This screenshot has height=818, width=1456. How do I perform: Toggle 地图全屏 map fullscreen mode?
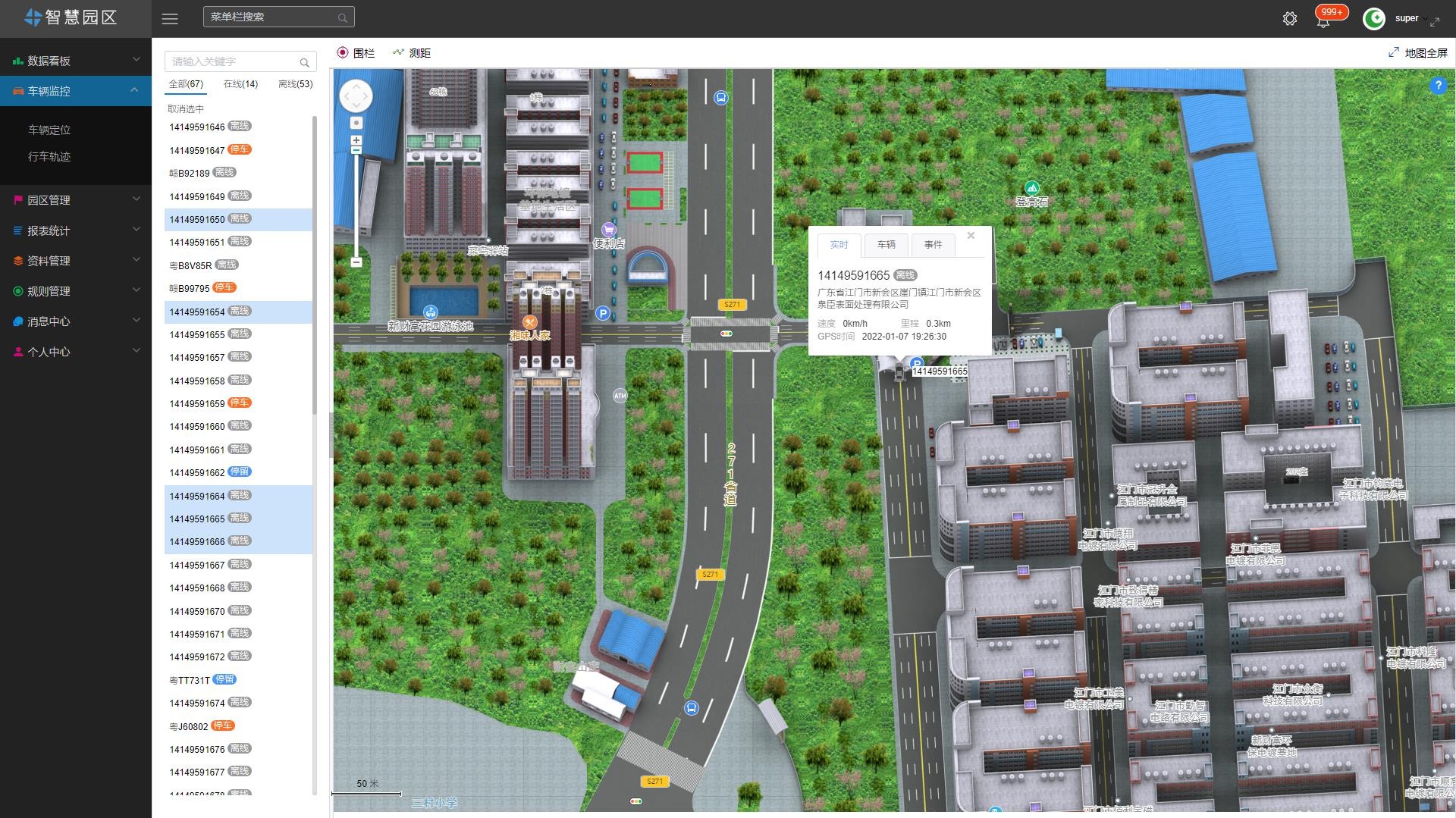point(1418,53)
